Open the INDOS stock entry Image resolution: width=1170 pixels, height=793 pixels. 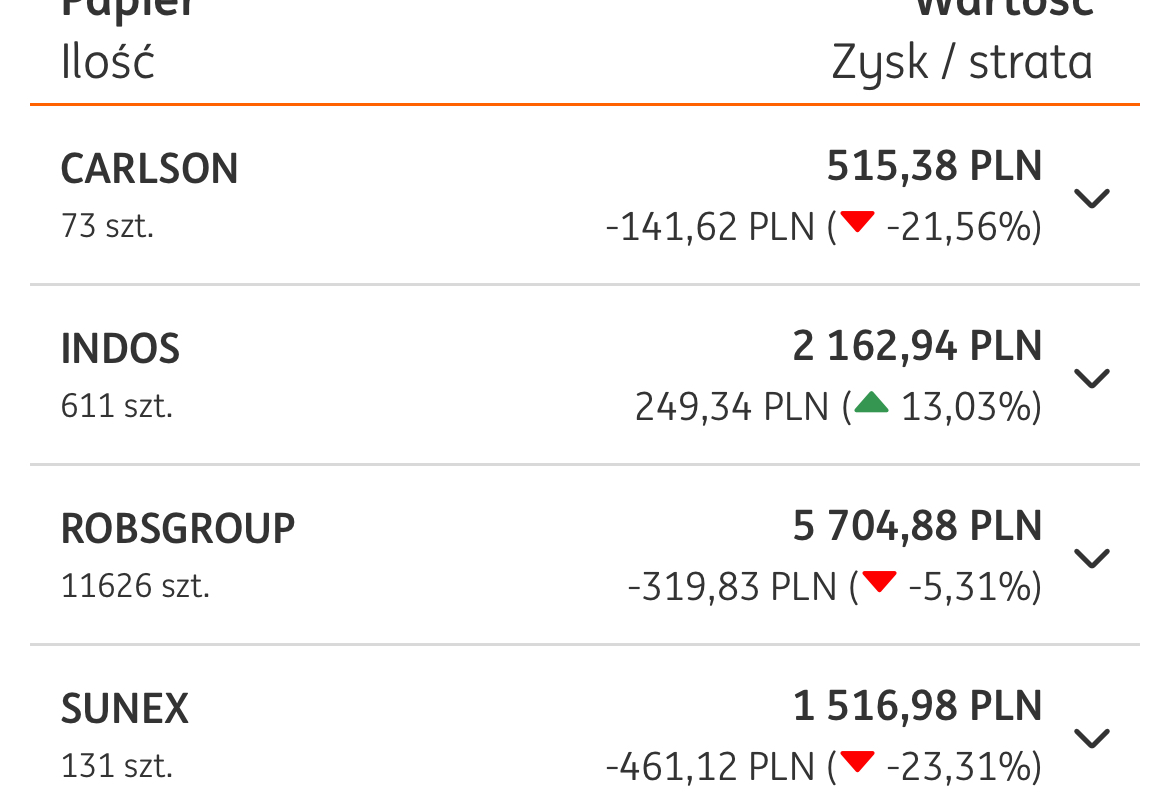pyautogui.click(x=121, y=349)
